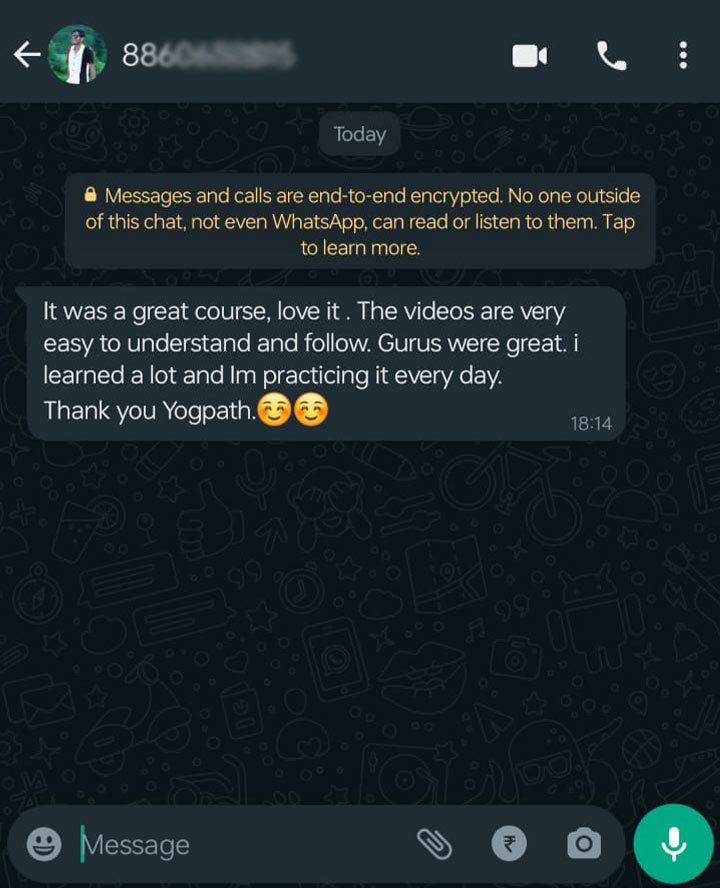Tap the contact phone number in header

(208, 56)
